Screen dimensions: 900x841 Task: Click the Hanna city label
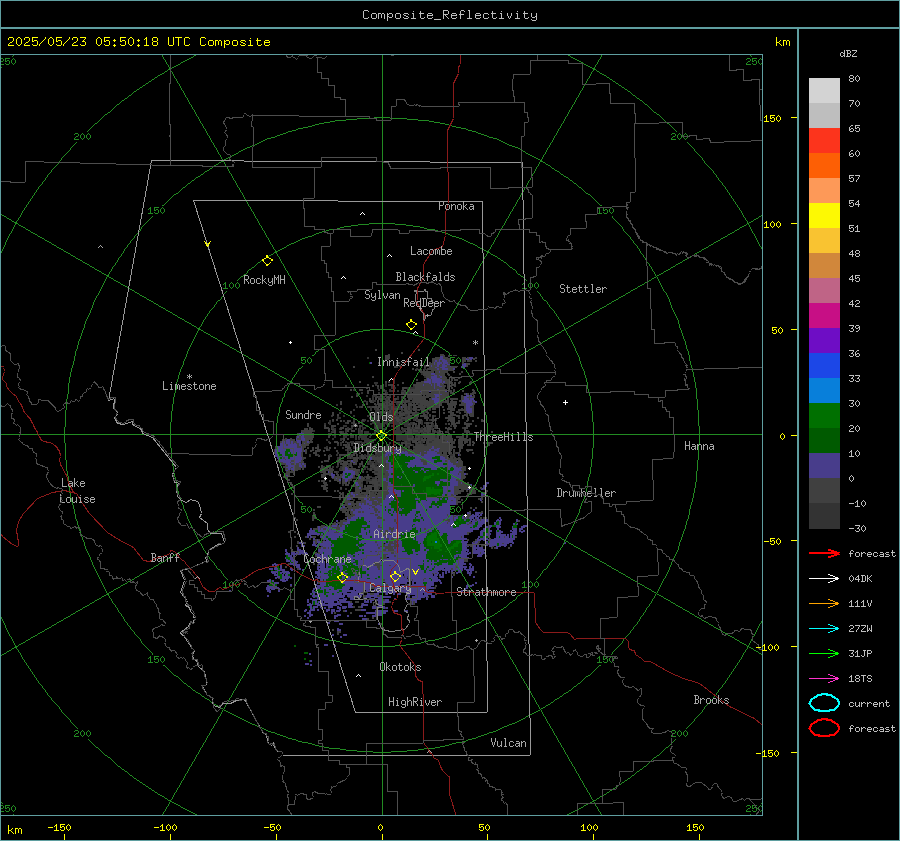(699, 446)
